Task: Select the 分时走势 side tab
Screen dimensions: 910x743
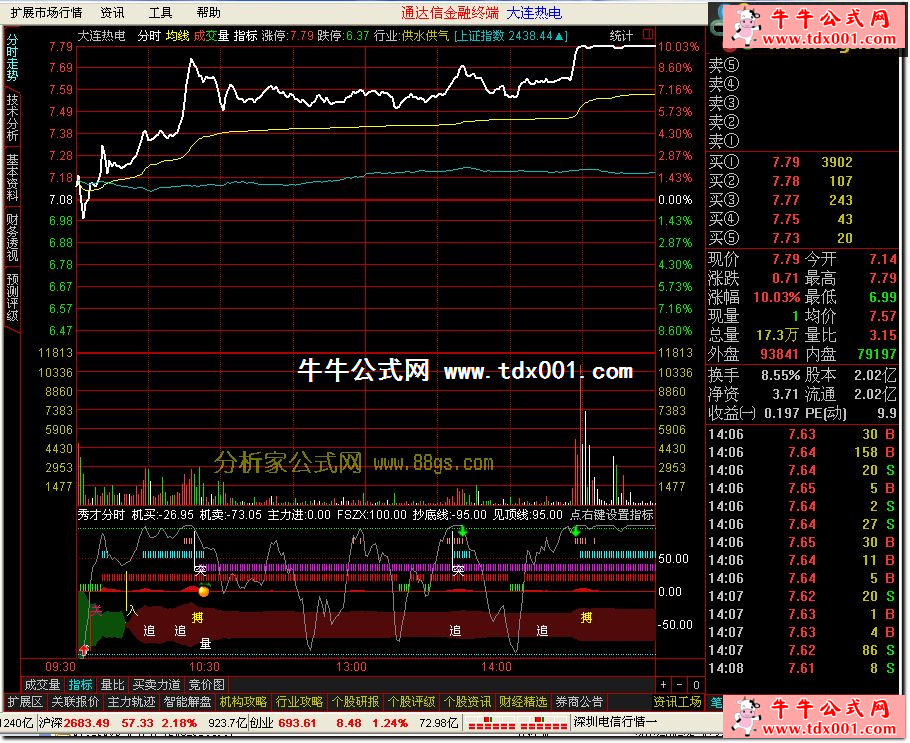Action: click(12, 57)
